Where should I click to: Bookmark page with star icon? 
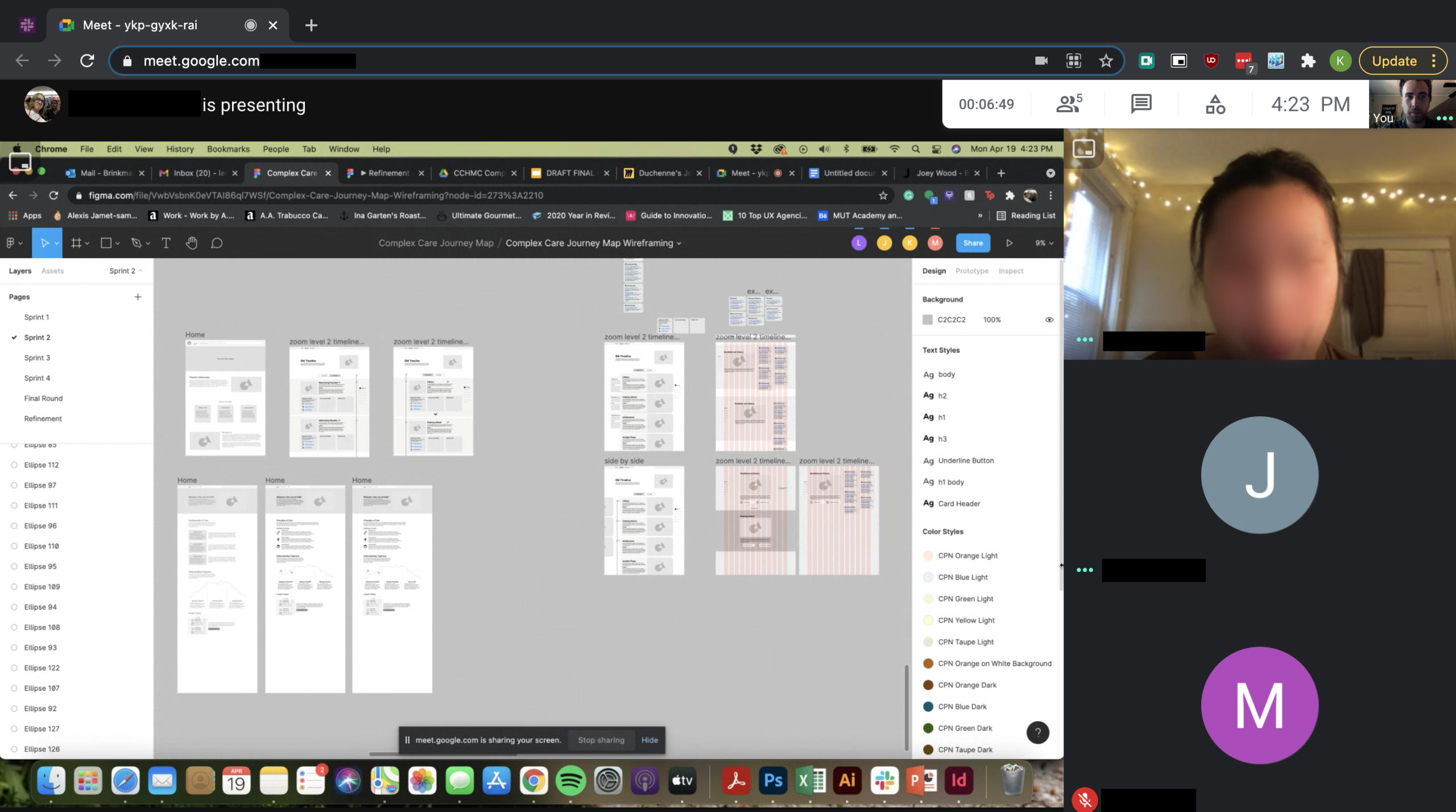1105,61
